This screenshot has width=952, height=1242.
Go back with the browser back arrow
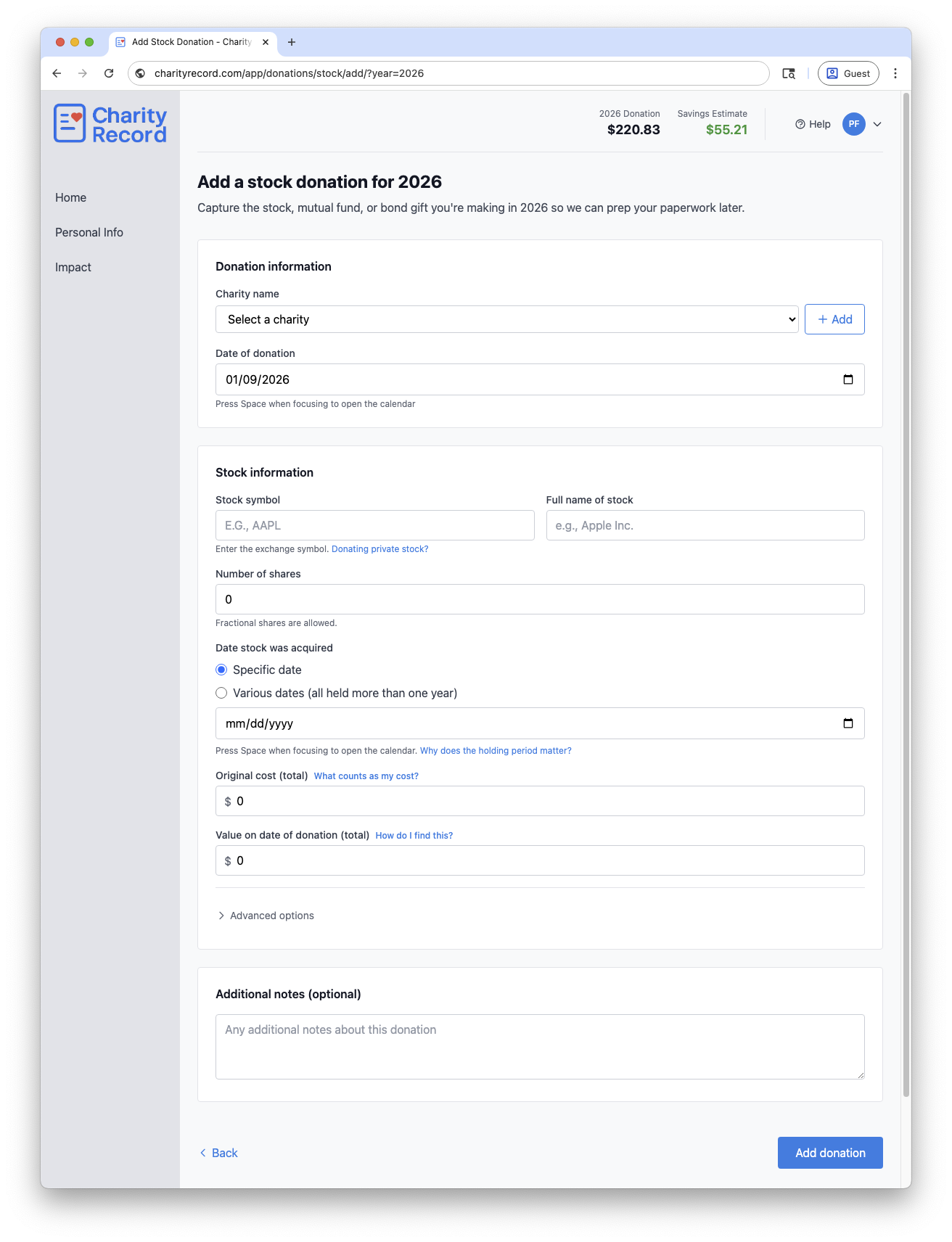click(x=57, y=73)
